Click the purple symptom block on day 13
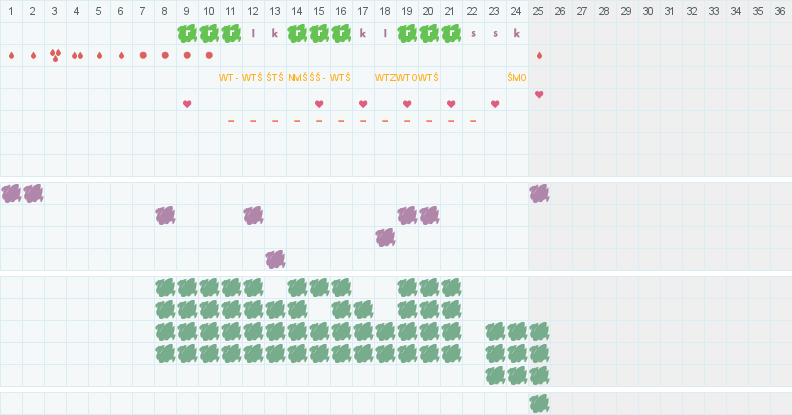Image resolution: width=792 pixels, height=415 pixels. pyautogui.click(x=275, y=259)
